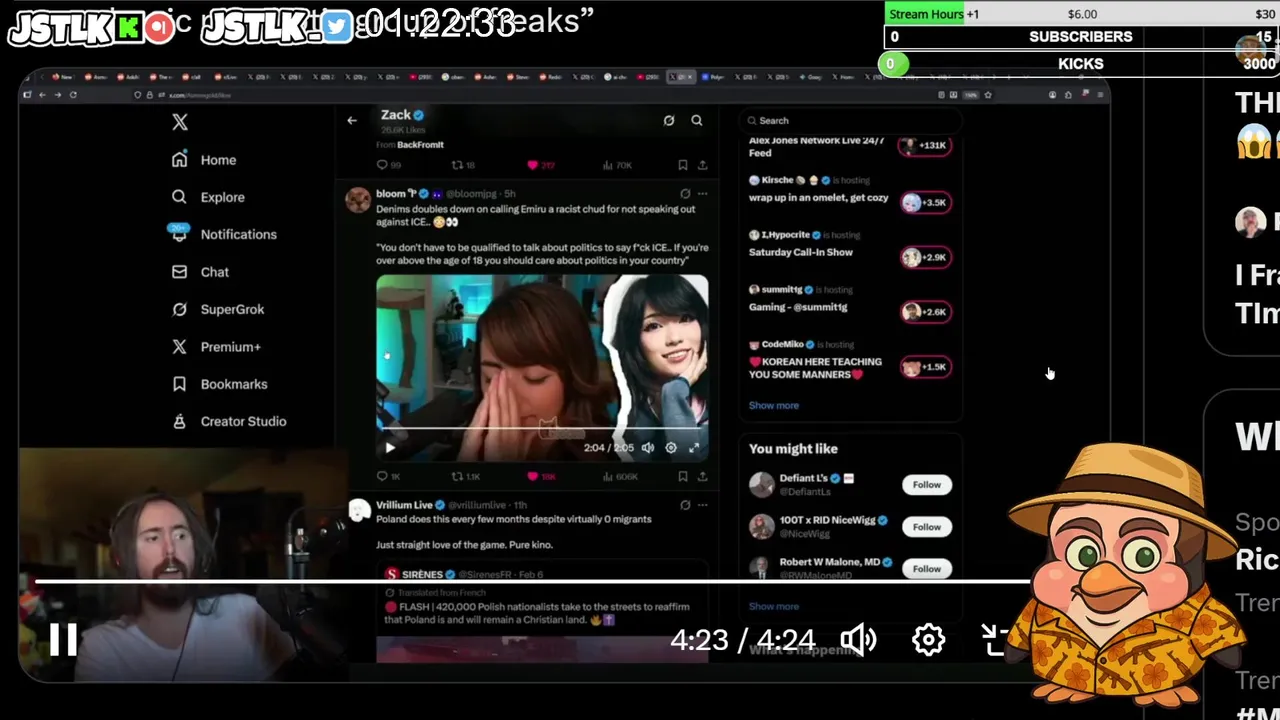Screen dimensions: 1280x720
Task: Click the Twitter bird icon in the overlay
Action: (337, 28)
